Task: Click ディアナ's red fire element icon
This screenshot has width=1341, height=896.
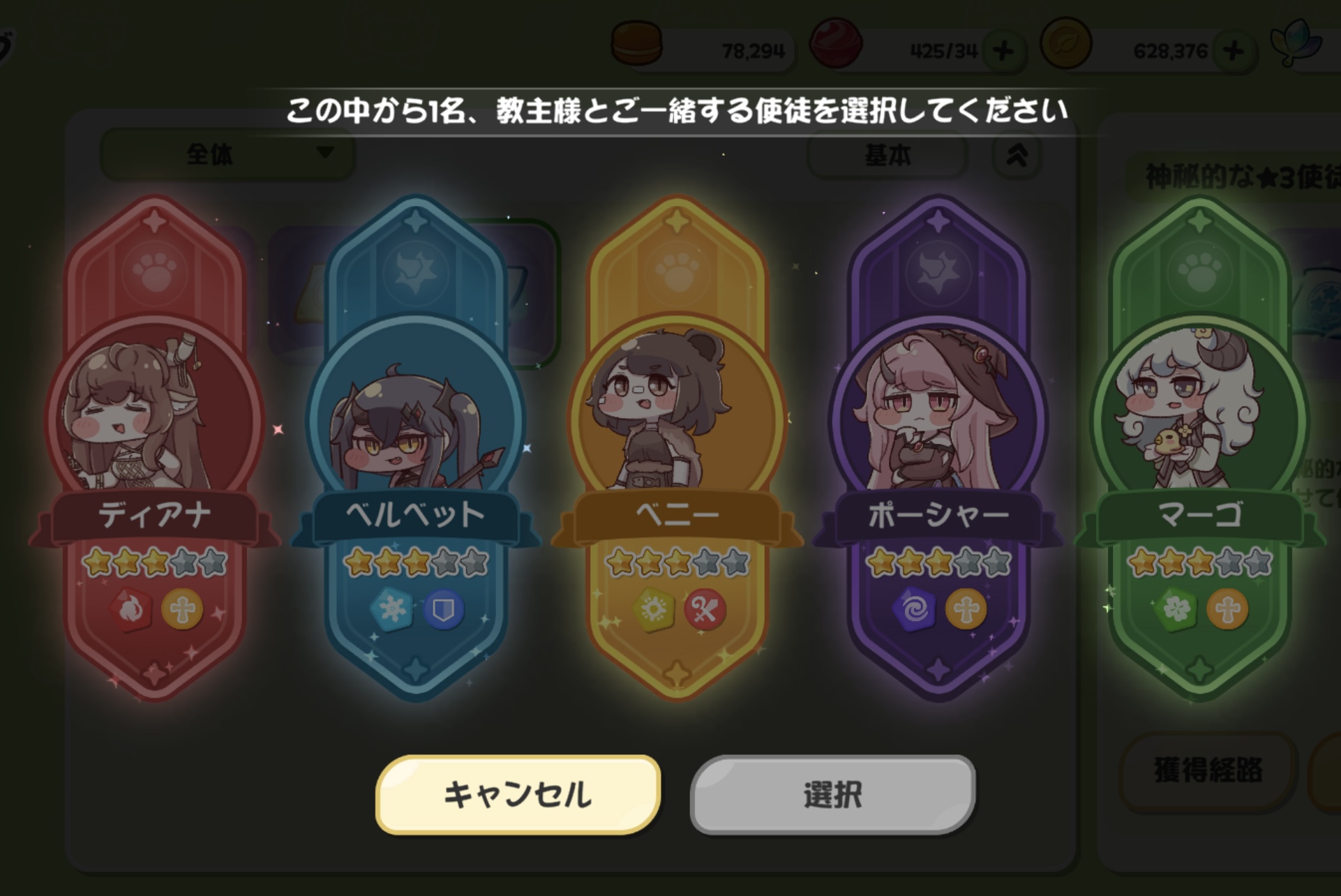Action: 130,610
